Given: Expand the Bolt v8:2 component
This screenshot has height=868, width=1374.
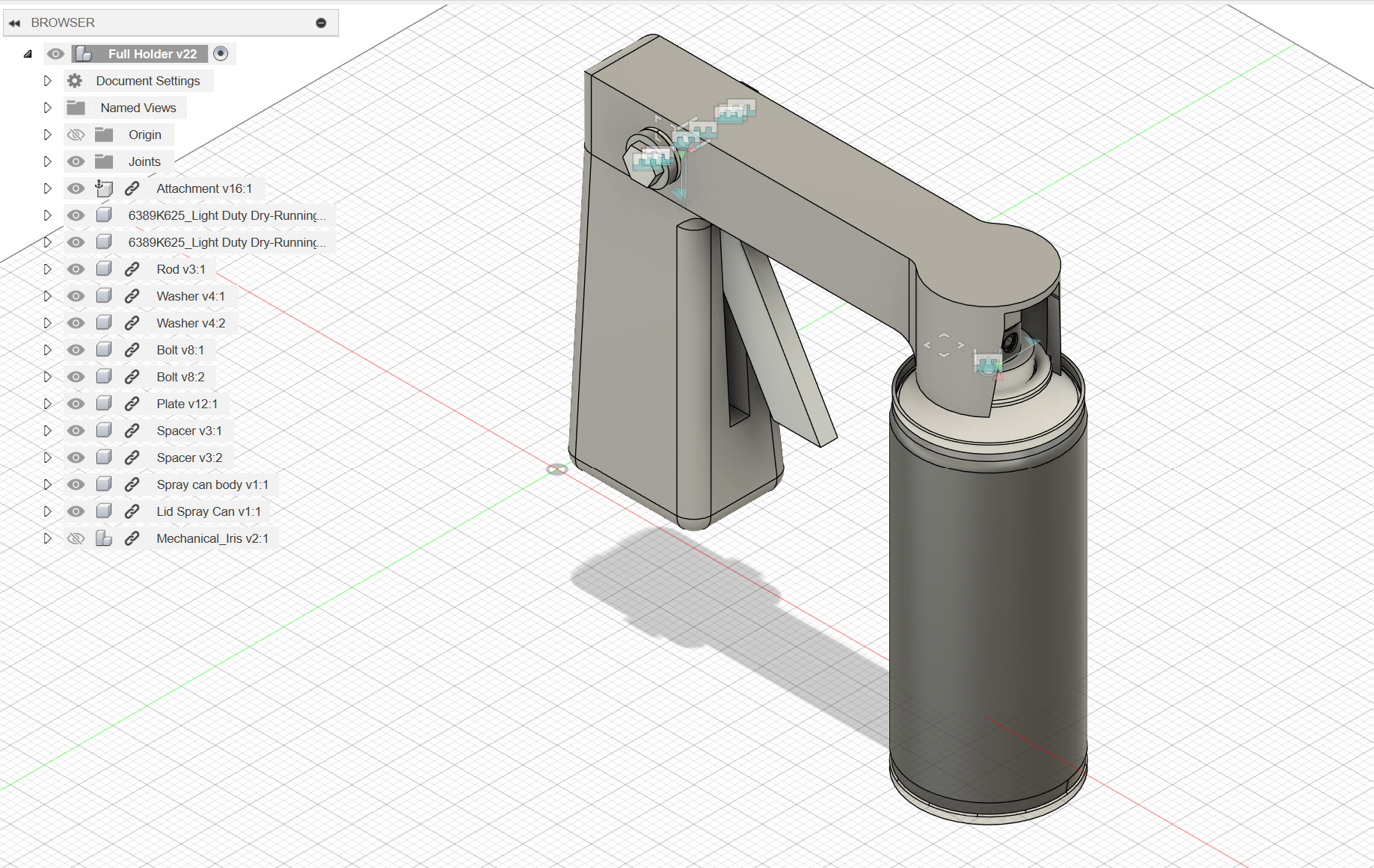Looking at the screenshot, I should click(x=47, y=377).
